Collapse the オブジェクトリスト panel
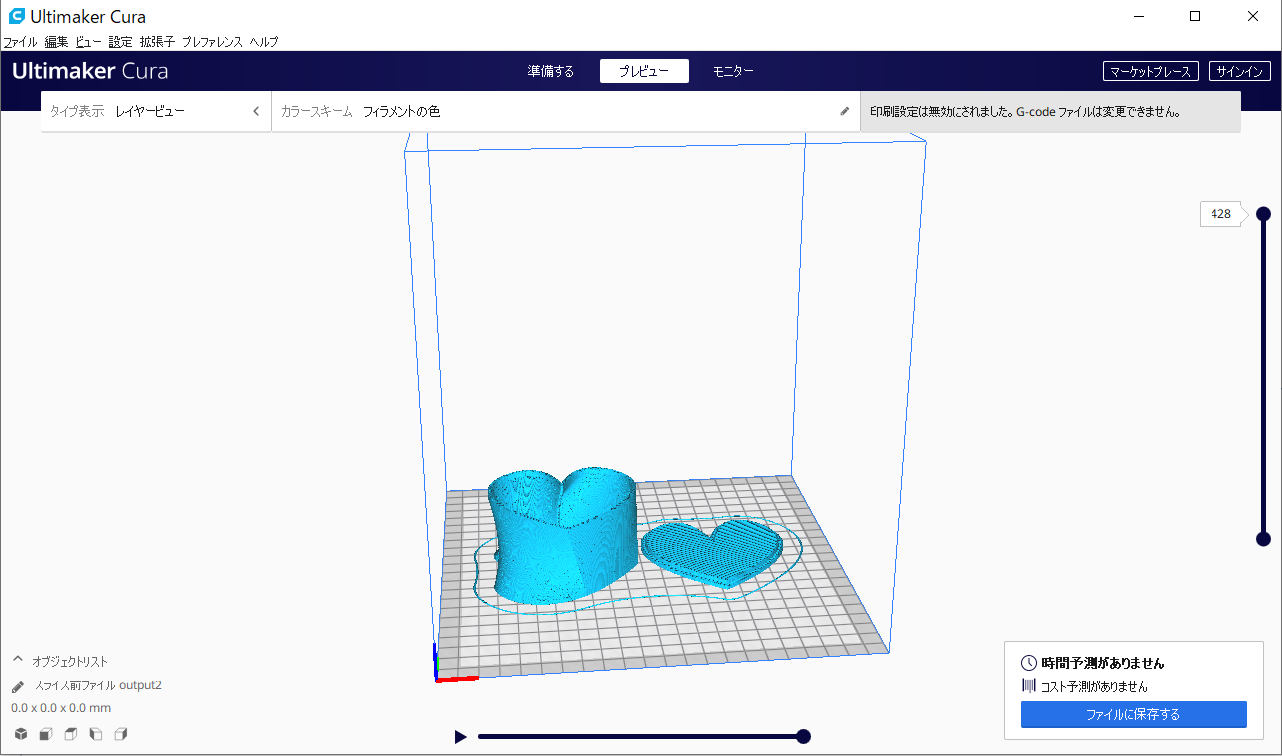1282x756 pixels. (17, 661)
